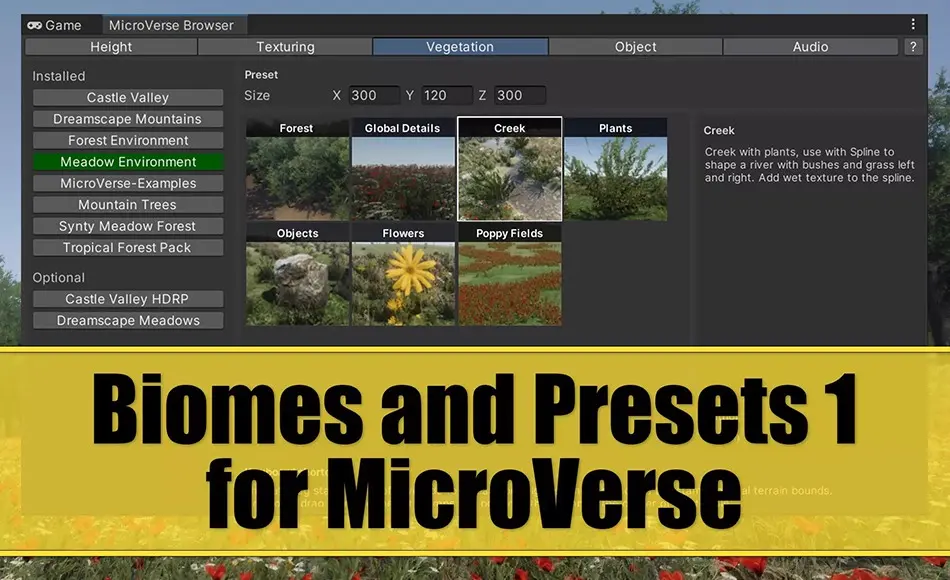950x580 pixels.
Task: Open the Texturing tab
Action: (285, 46)
